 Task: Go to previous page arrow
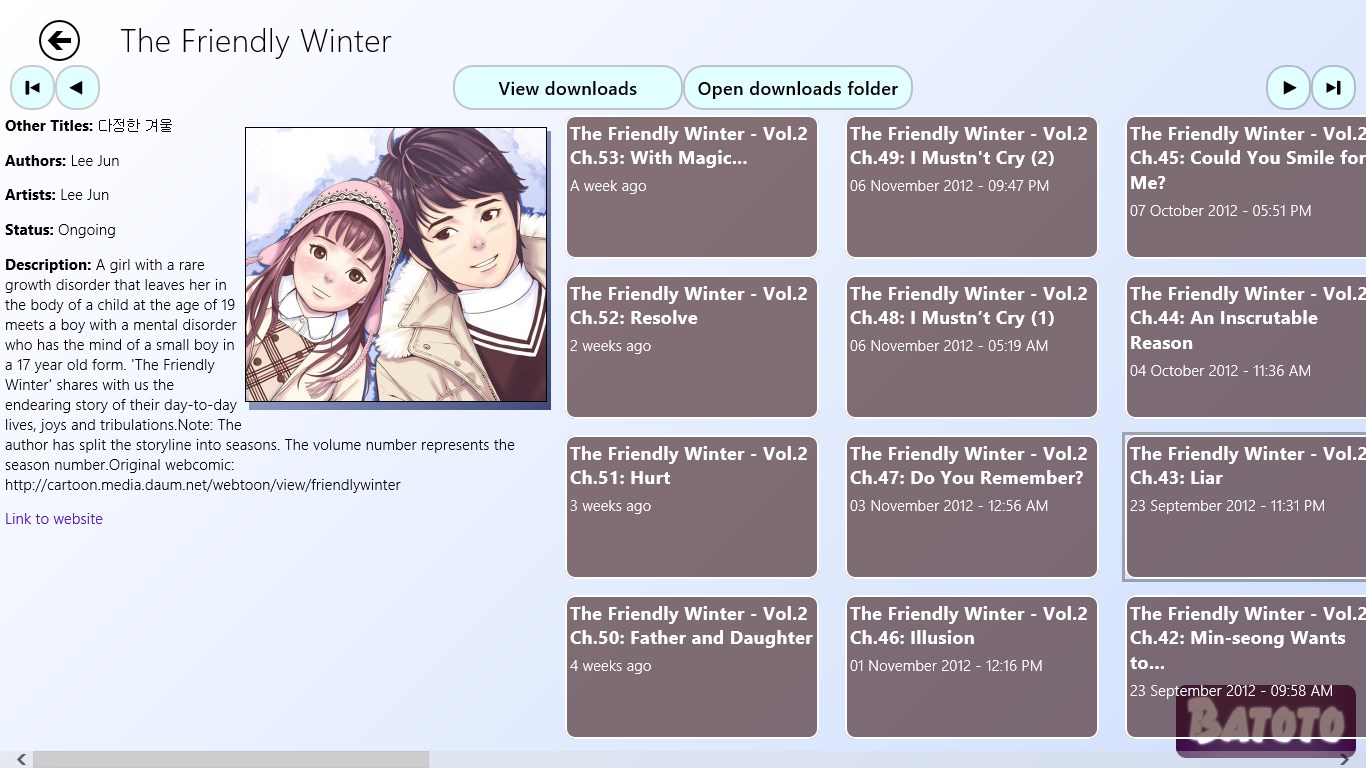[x=77, y=88]
